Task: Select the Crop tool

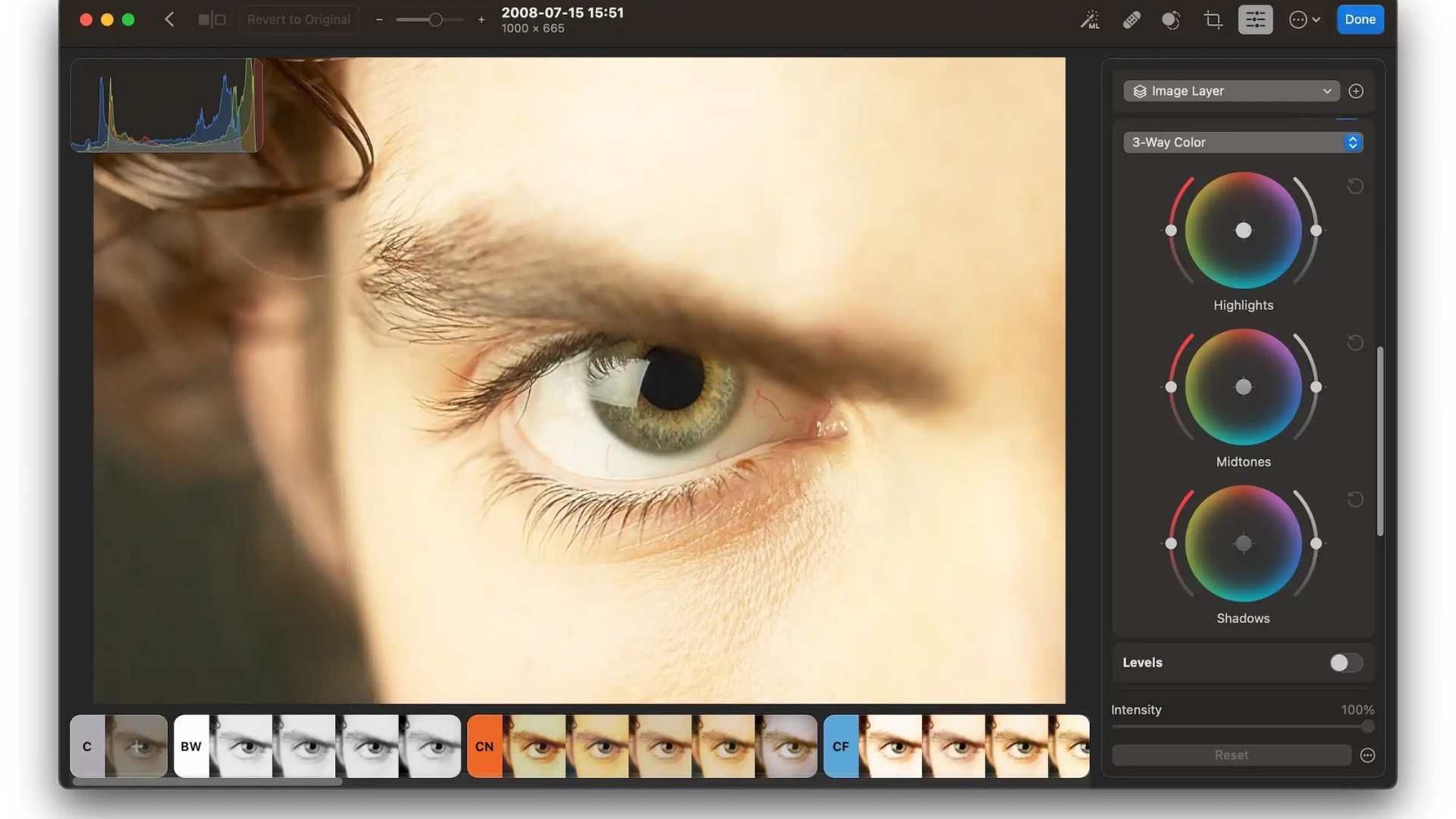Action: pos(1213,20)
